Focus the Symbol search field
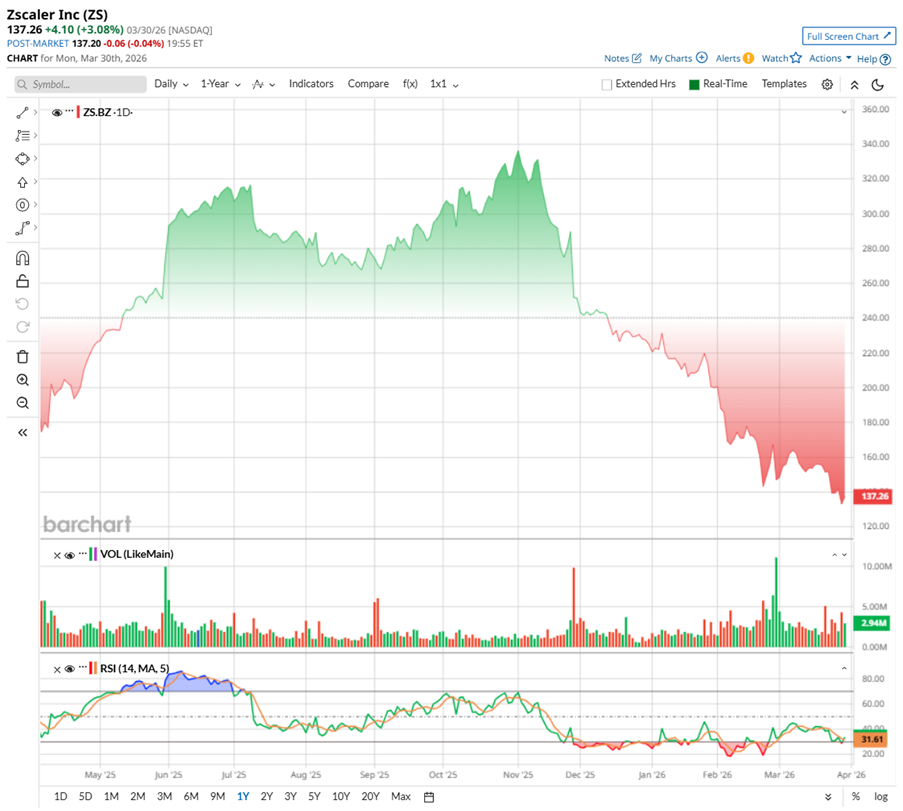Image resolution: width=903 pixels, height=811 pixels. click(81, 84)
